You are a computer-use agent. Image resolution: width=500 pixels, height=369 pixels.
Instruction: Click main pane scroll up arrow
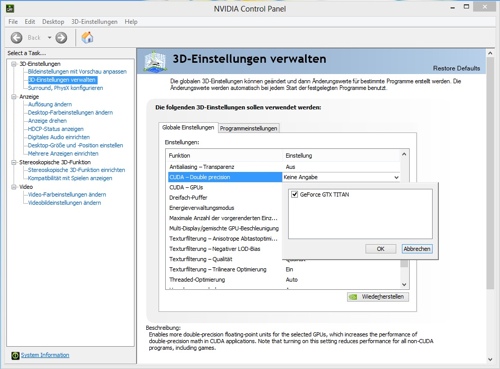(490, 53)
